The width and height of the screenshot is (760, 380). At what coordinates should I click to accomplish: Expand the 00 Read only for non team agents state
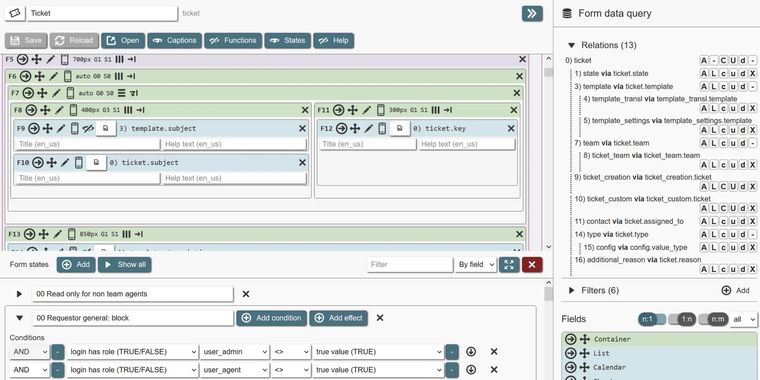click(19, 294)
